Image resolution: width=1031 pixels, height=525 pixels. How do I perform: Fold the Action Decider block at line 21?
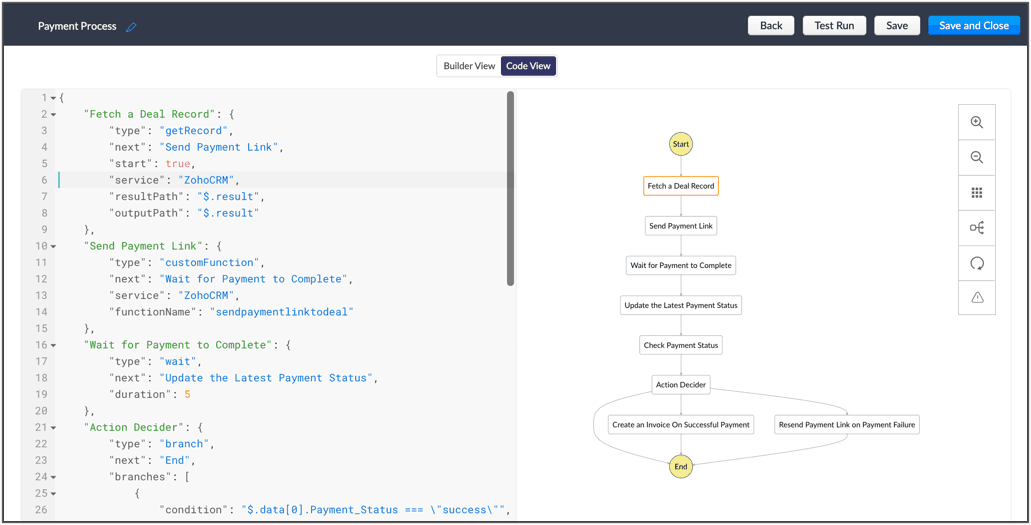53,427
